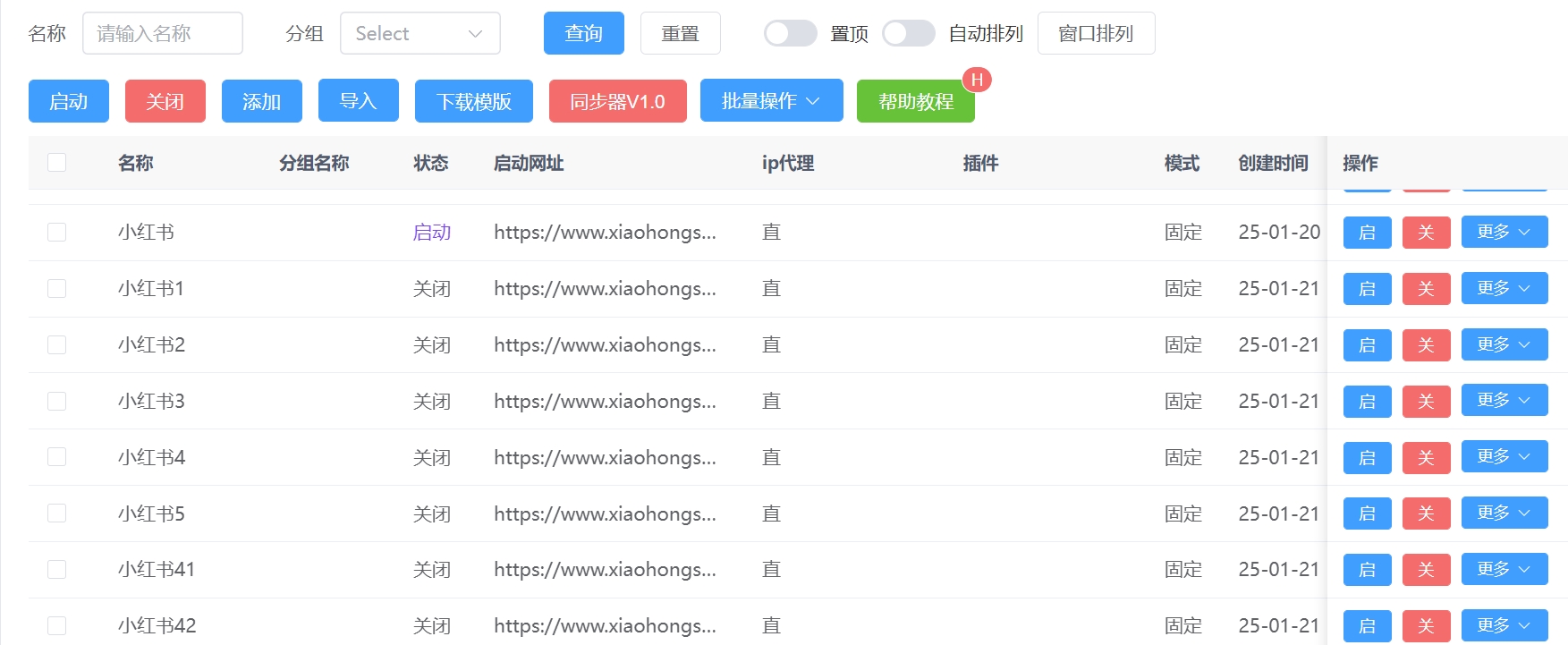Click the blue 启动 toolbar button
This screenshot has width=1568, height=645.
69,100
